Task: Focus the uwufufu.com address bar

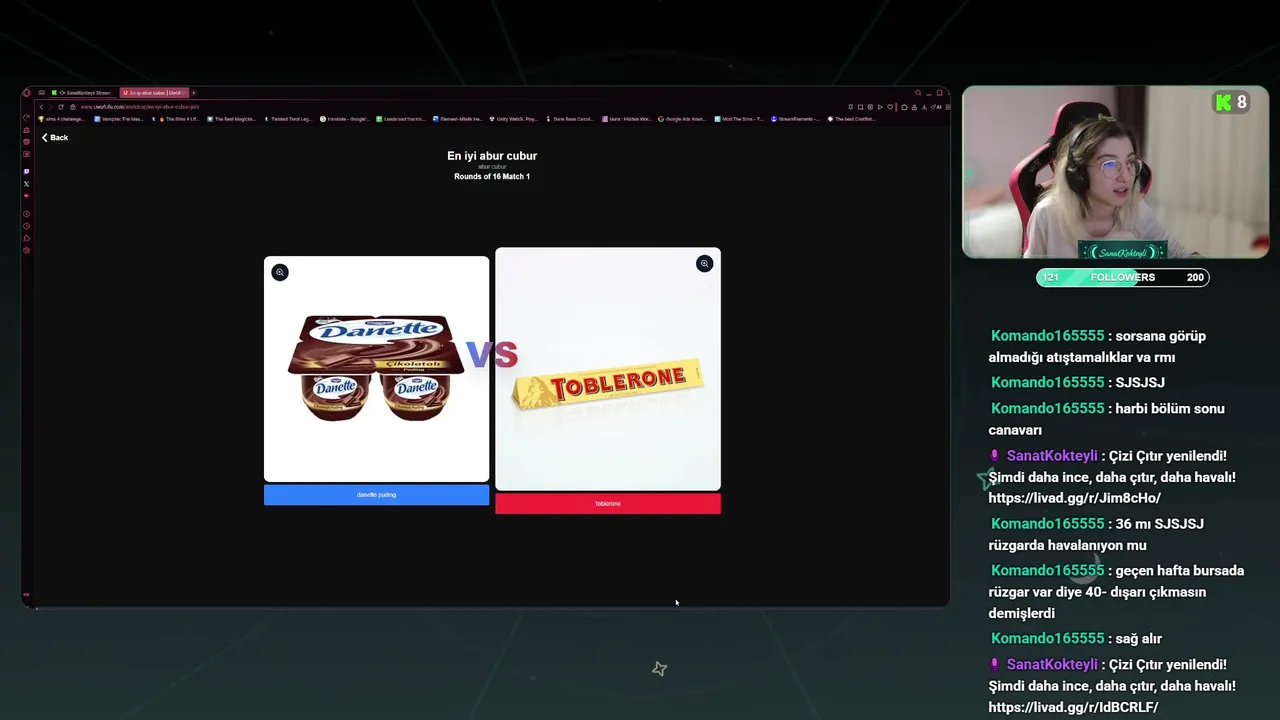Action: tap(140, 107)
